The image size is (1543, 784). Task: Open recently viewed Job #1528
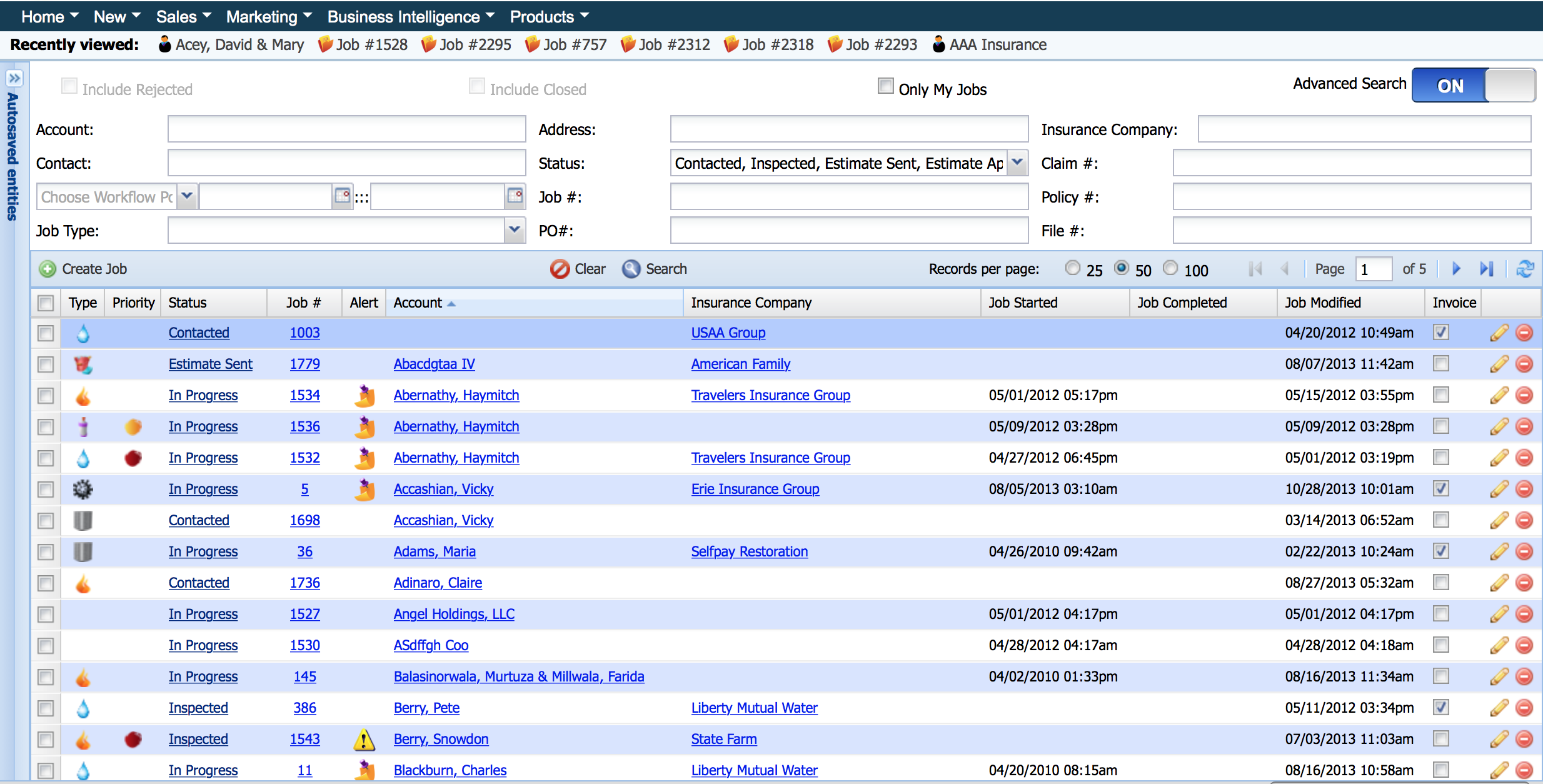(363, 44)
